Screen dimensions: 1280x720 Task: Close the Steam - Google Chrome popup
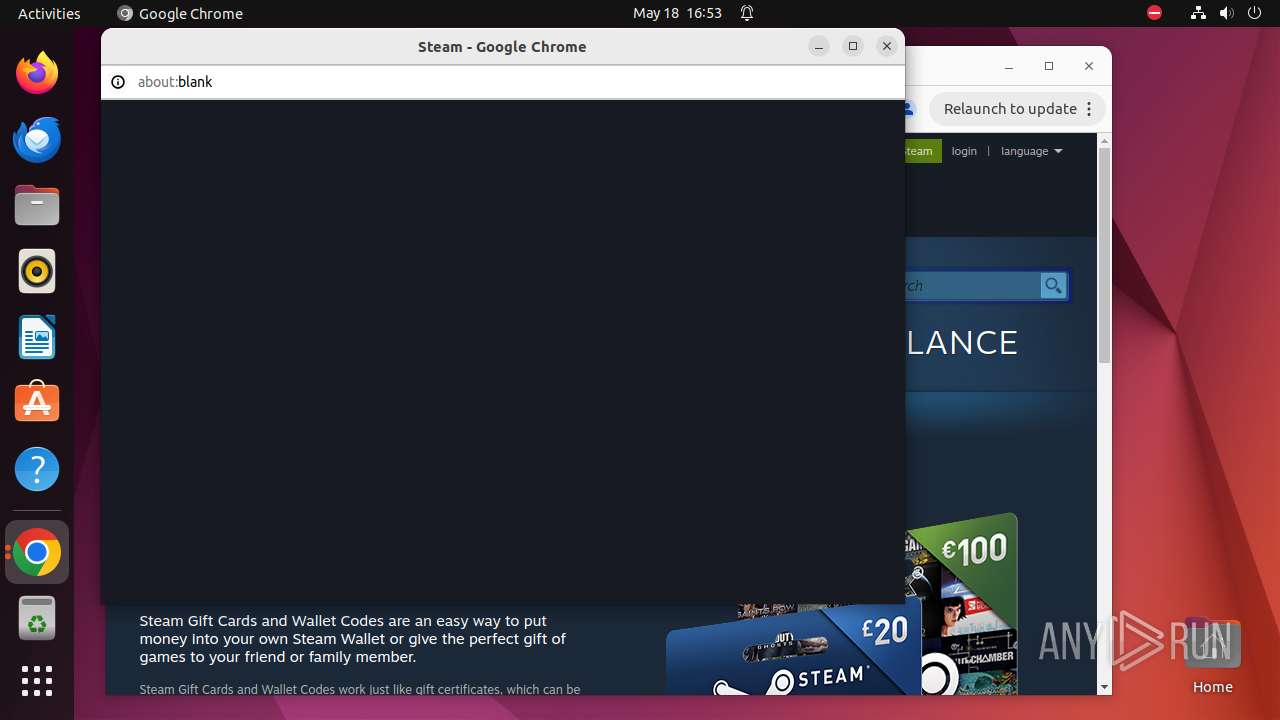click(887, 46)
